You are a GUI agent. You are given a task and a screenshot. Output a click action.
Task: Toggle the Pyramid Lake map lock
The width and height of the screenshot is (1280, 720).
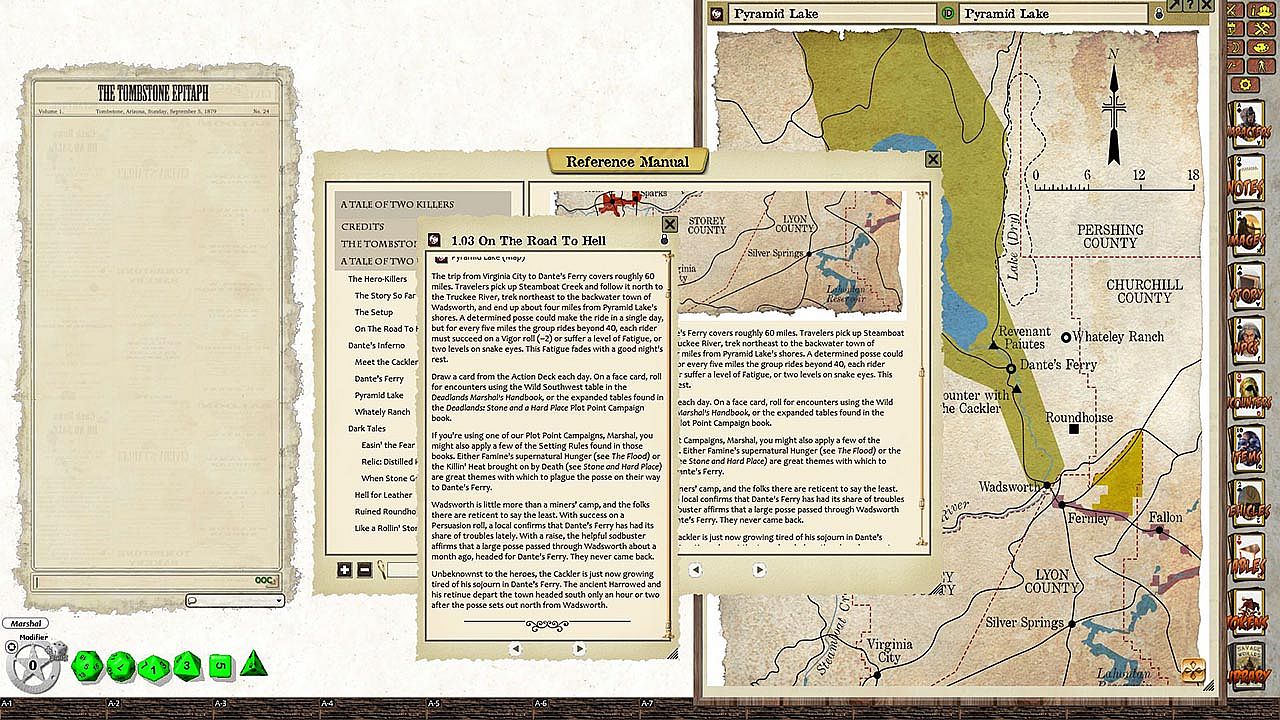click(1160, 14)
